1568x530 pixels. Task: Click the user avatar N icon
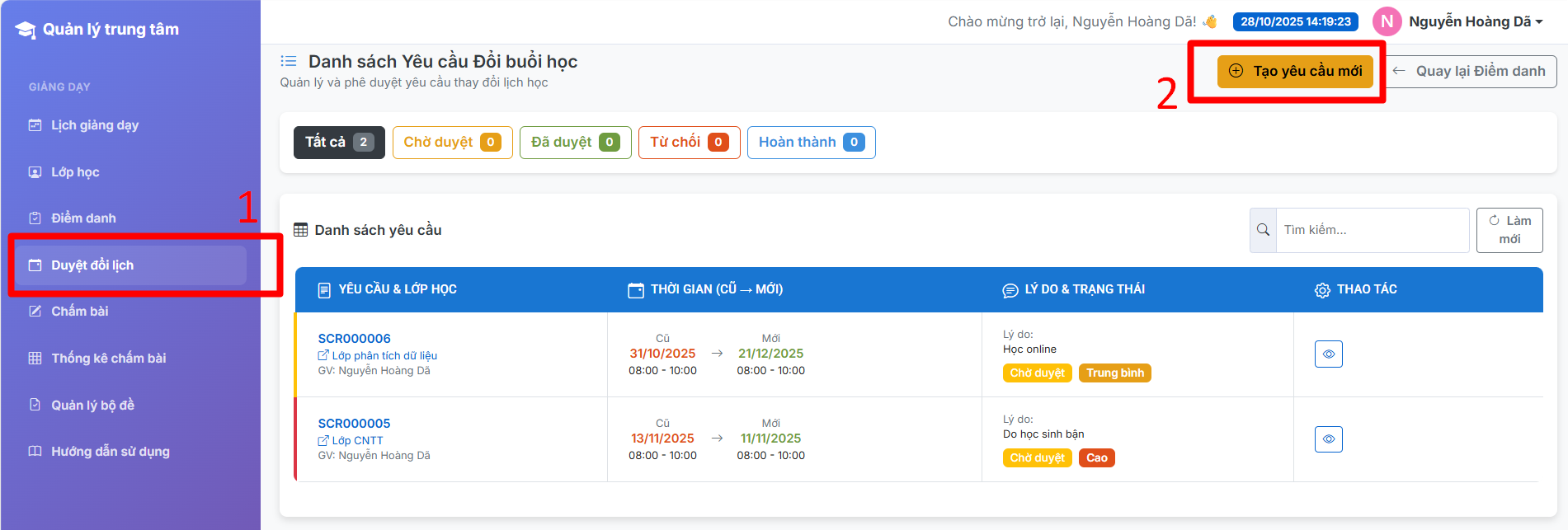tap(1387, 22)
